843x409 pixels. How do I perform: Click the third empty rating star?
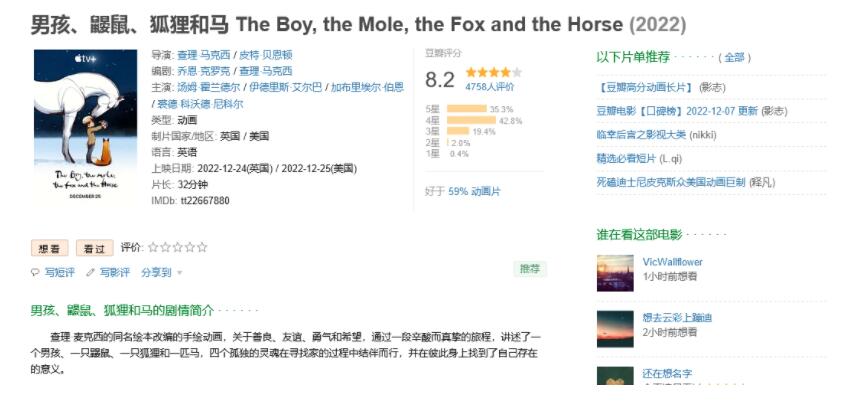point(178,247)
